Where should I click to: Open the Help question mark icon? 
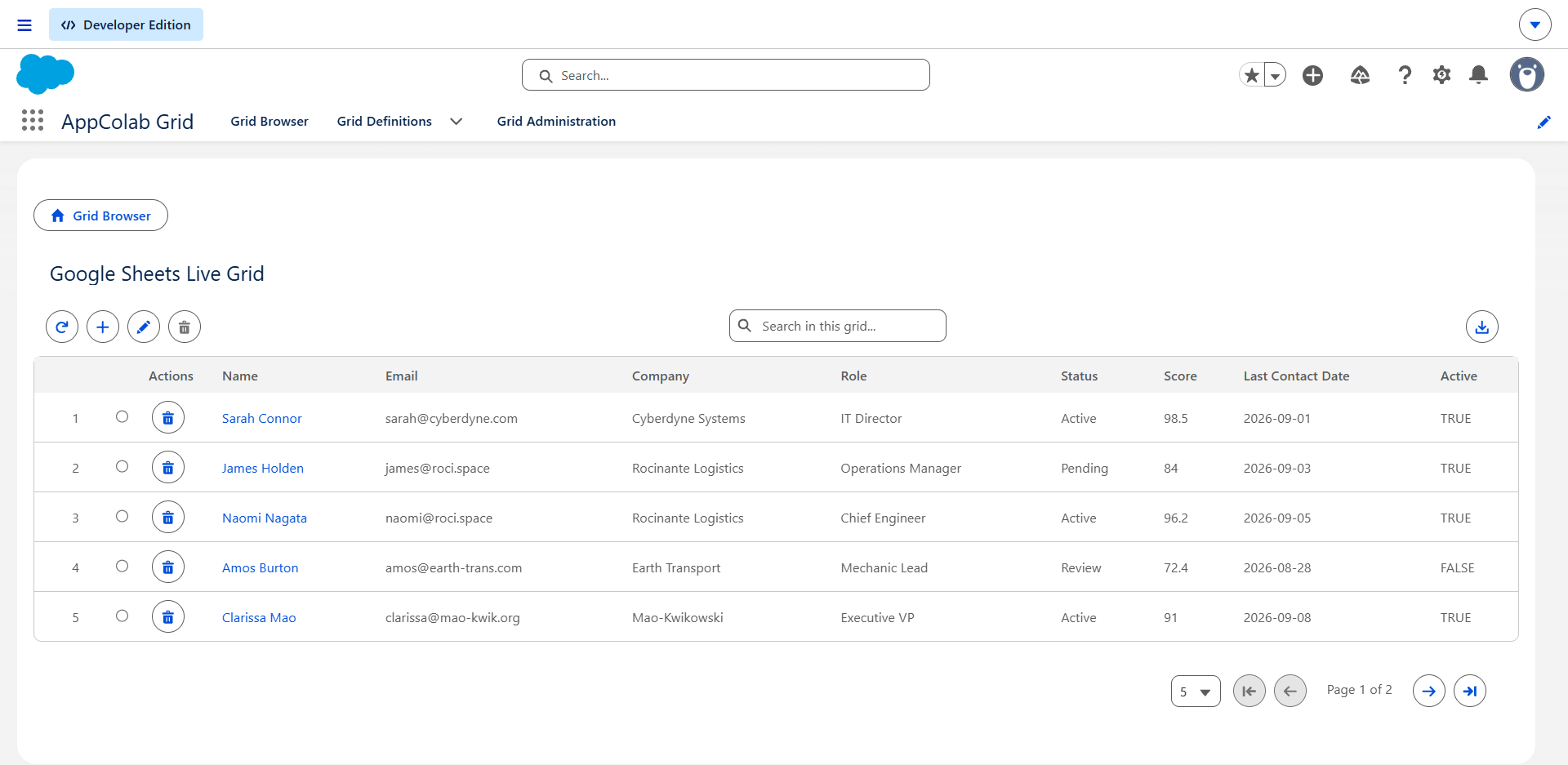[x=1405, y=75]
